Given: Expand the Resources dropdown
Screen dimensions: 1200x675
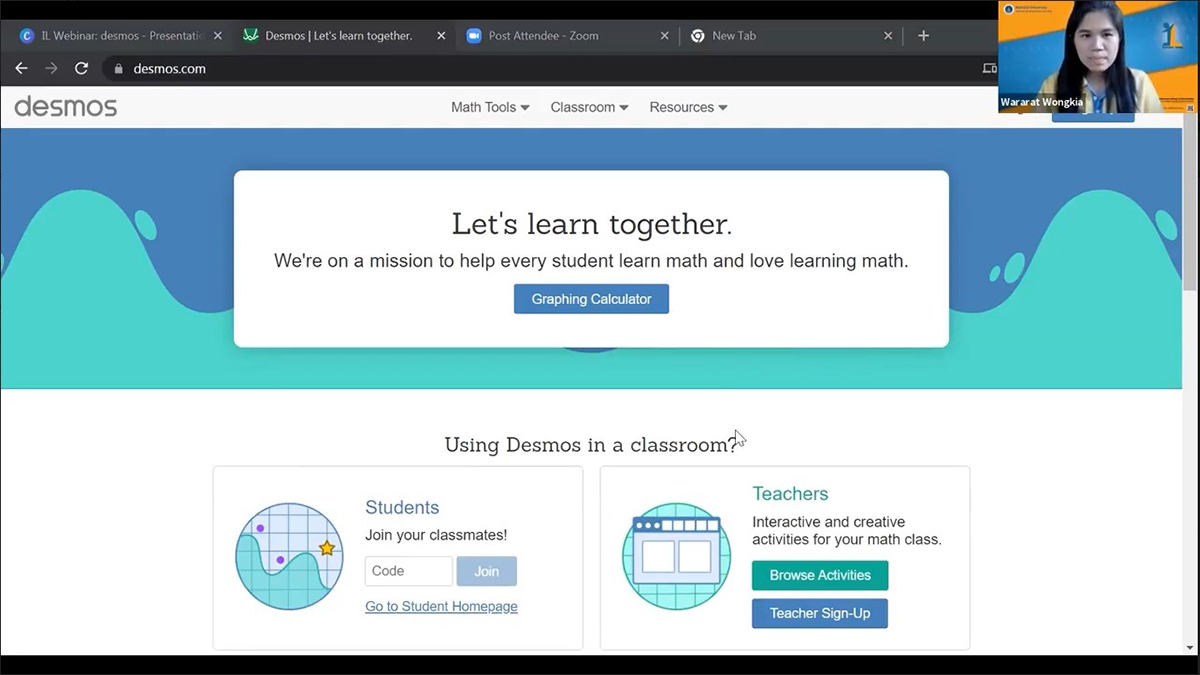Looking at the screenshot, I should tap(688, 107).
